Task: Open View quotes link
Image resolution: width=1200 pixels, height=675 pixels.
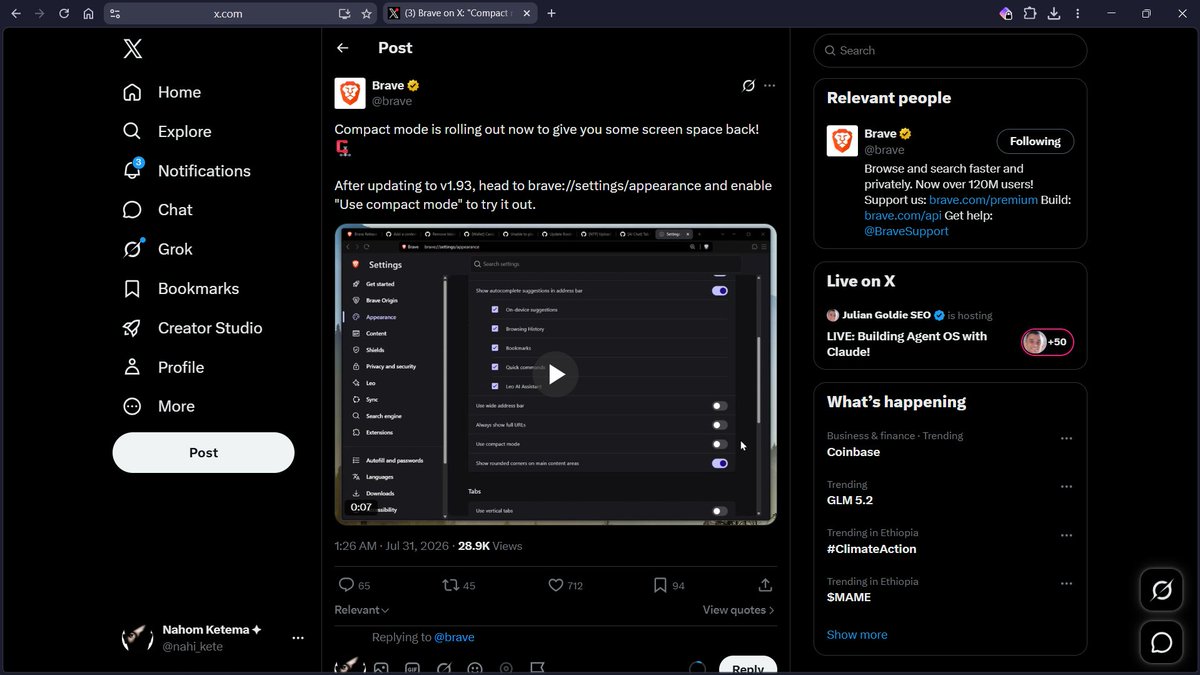Action: pos(738,610)
